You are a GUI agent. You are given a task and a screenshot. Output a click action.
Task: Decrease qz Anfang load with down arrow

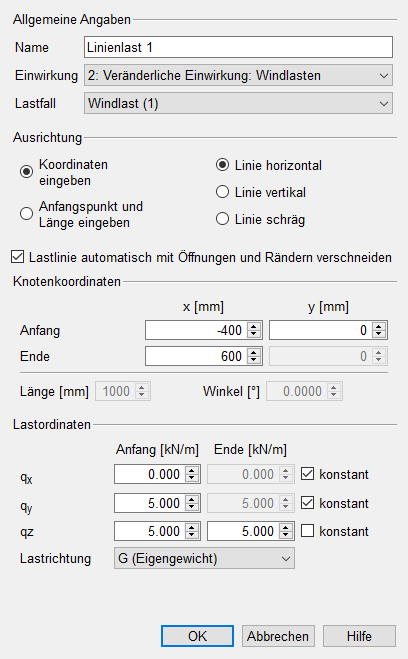[192, 535]
